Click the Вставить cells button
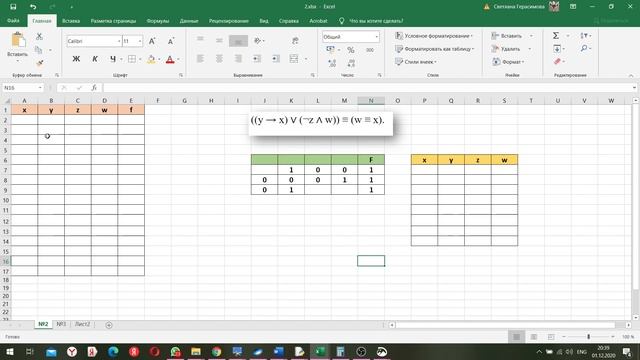The image size is (640, 360). (507, 36)
